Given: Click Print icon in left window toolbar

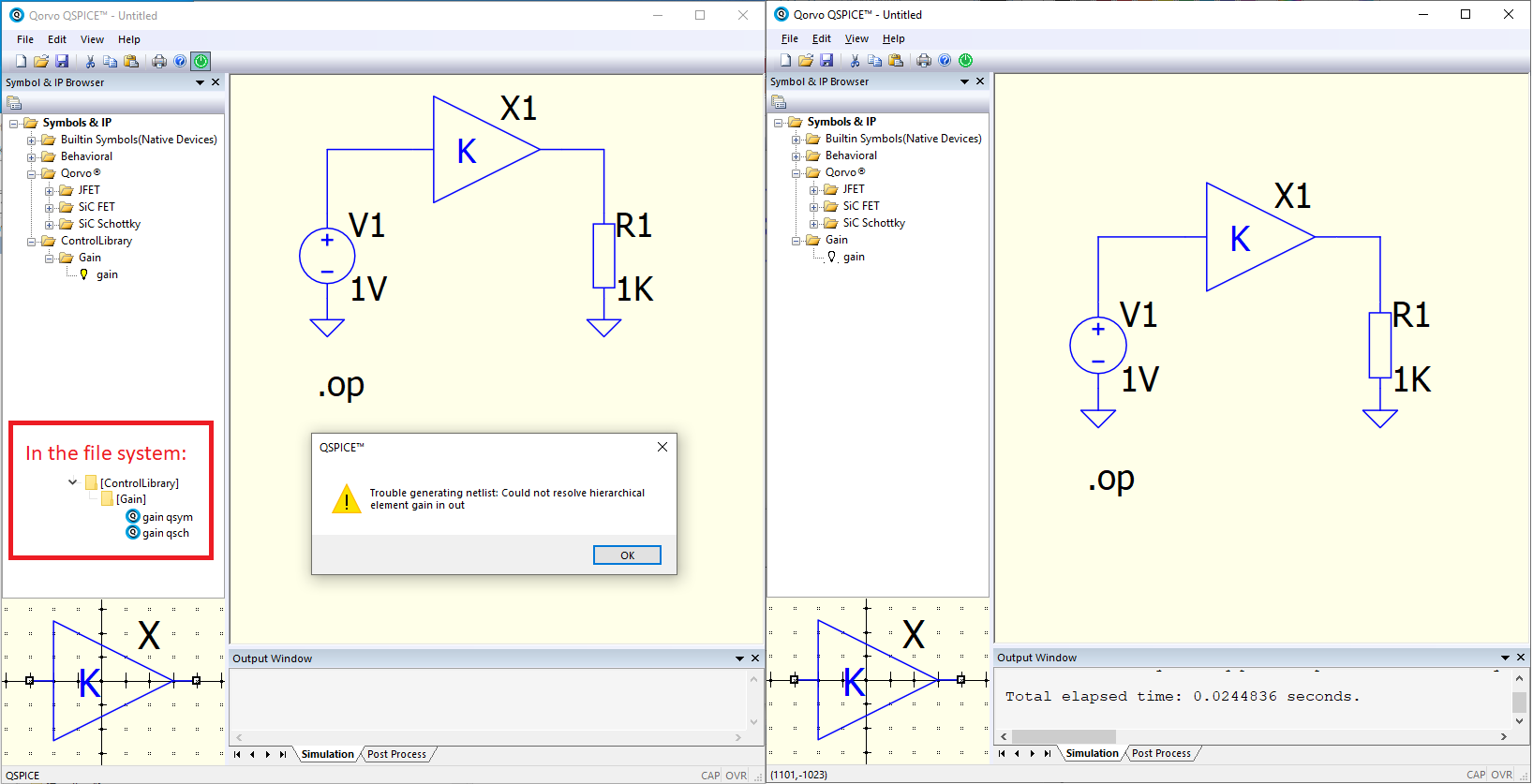Looking at the screenshot, I should [159, 61].
